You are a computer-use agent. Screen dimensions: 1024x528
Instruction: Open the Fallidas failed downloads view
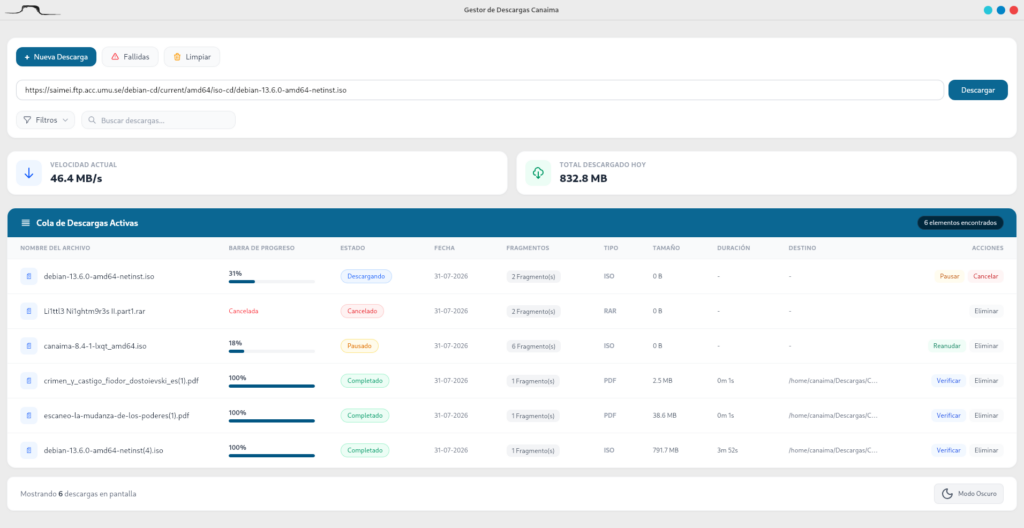(x=130, y=57)
